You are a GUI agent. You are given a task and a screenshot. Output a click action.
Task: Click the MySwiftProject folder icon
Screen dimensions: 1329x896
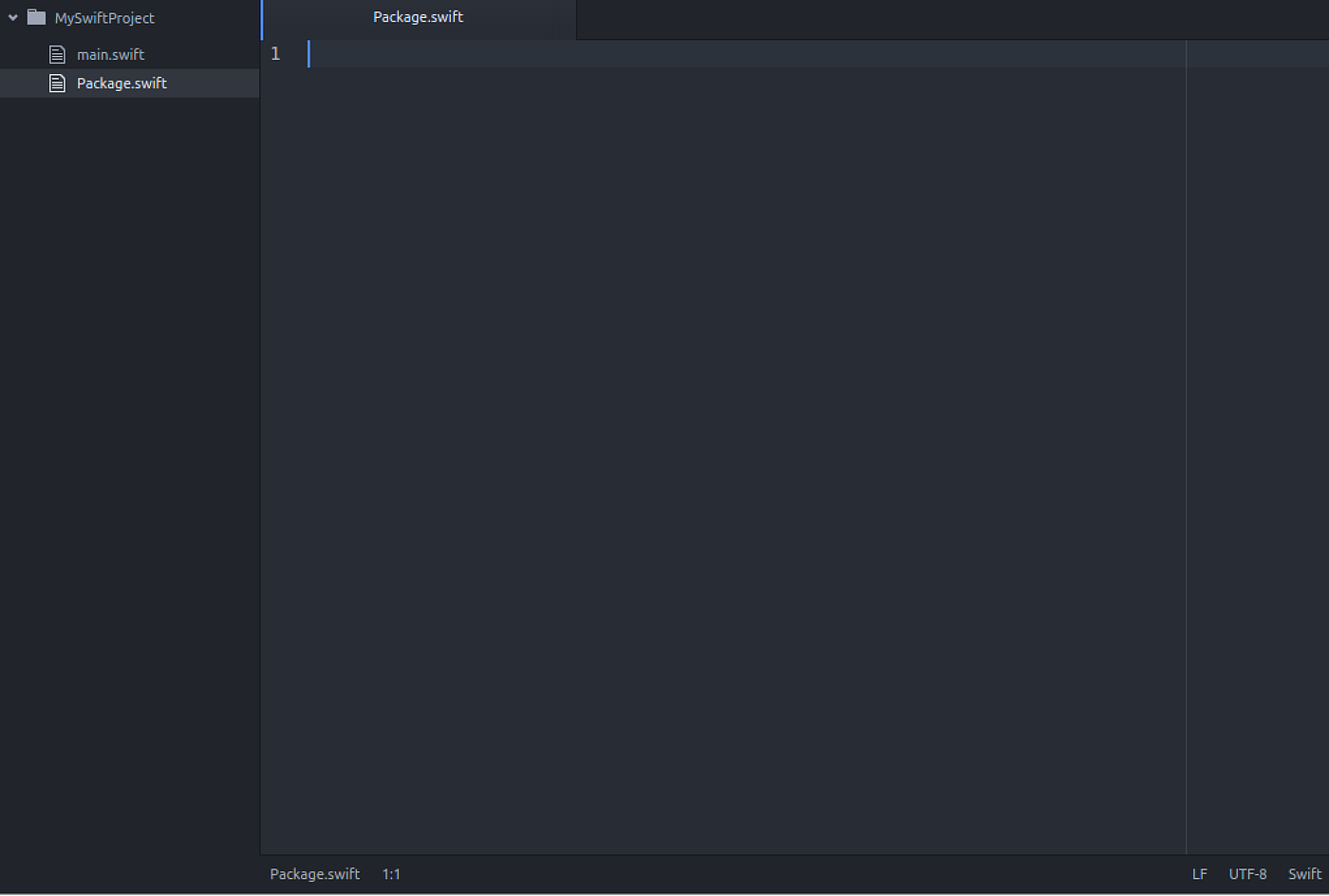[37, 17]
